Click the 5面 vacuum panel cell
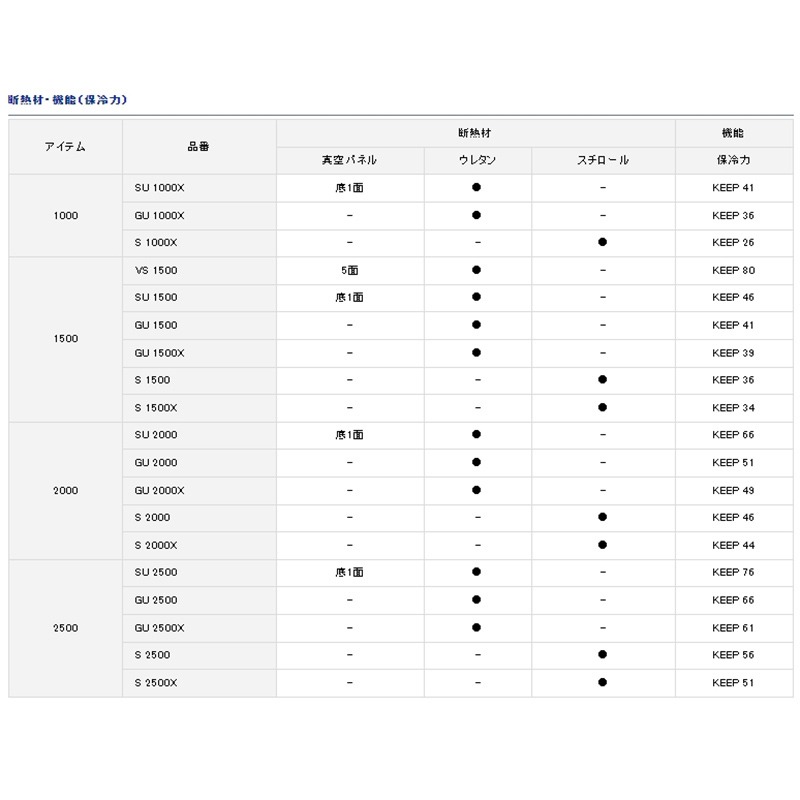Image resolution: width=800 pixels, height=800 pixels. [x=349, y=270]
